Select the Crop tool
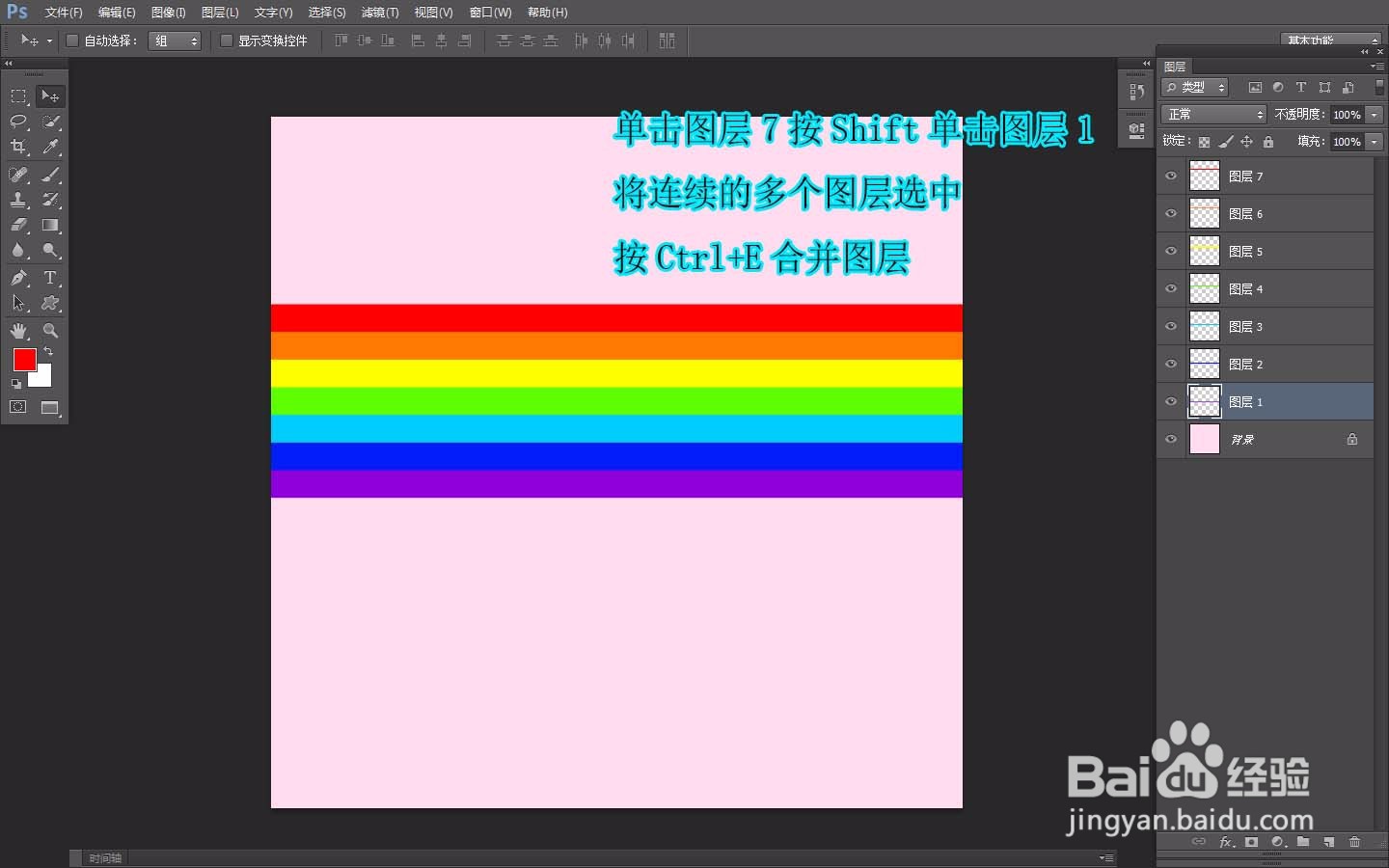The width and height of the screenshot is (1389, 868). coord(17,147)
